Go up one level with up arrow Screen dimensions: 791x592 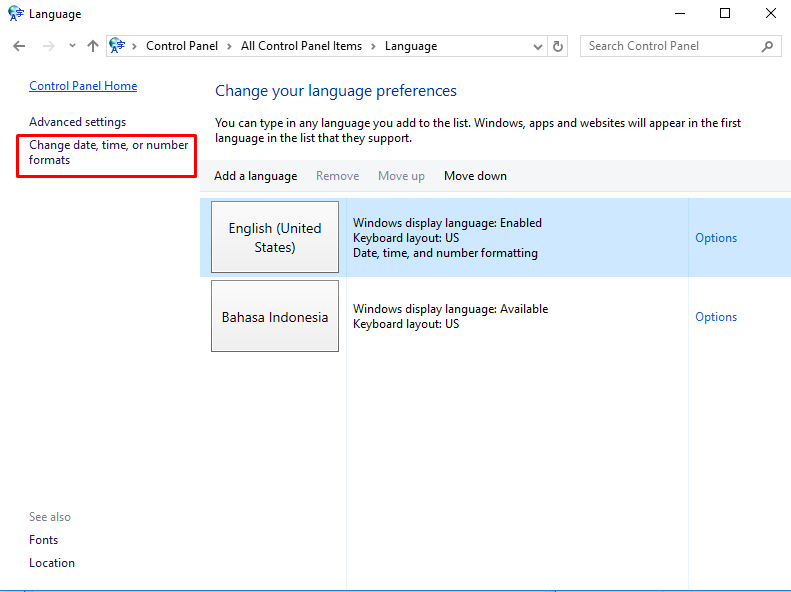point(92,46)
